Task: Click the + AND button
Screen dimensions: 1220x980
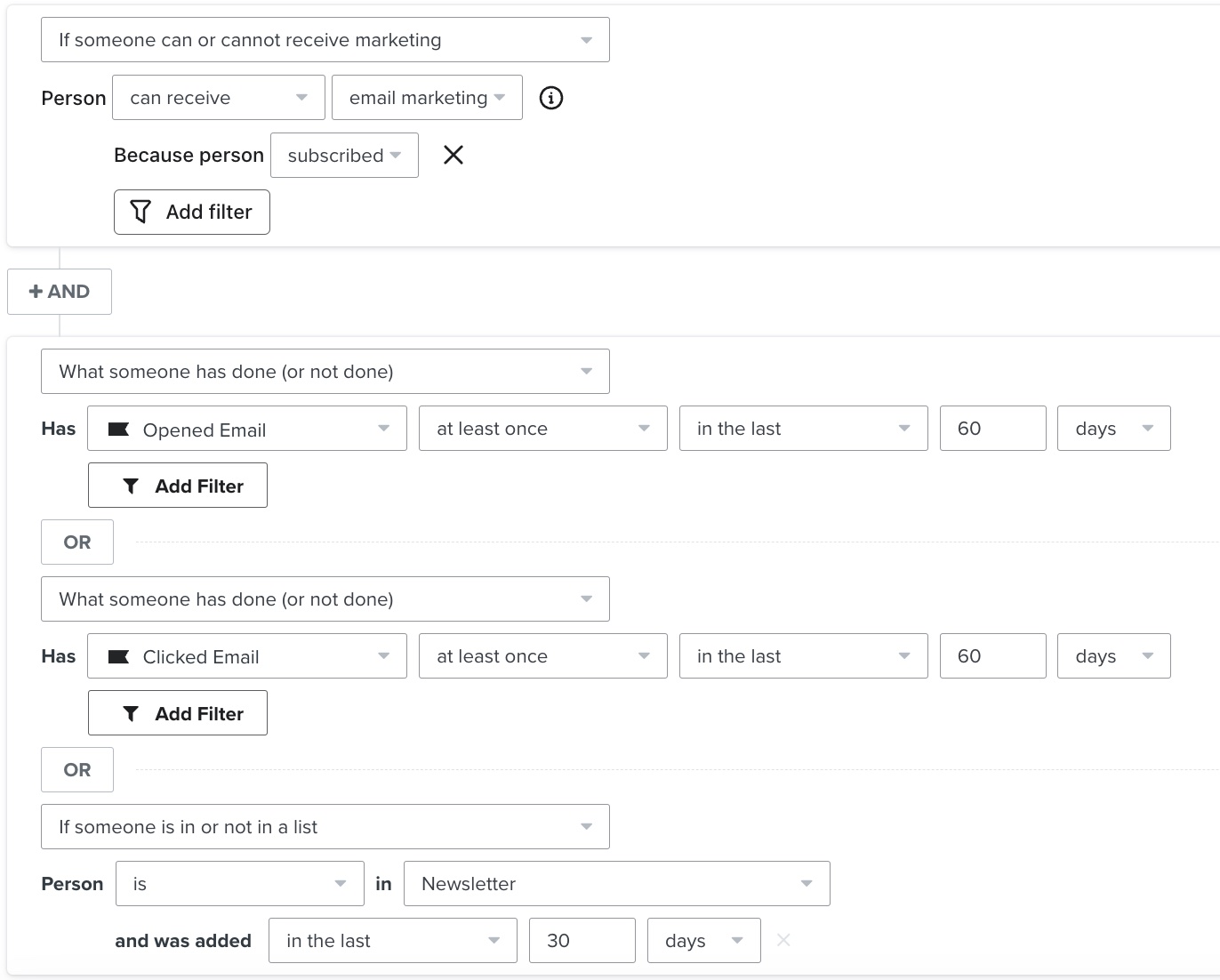Action: click(x=60, y=292)
